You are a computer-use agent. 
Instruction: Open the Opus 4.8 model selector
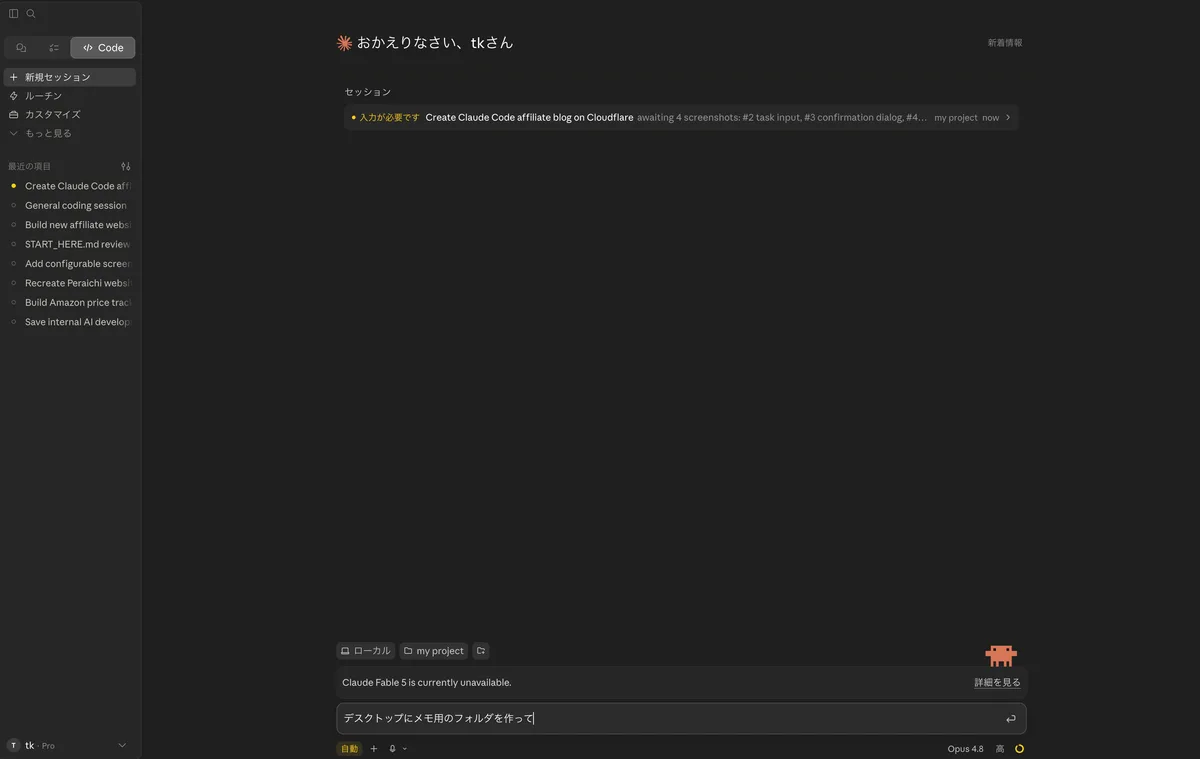pos(966,749)
